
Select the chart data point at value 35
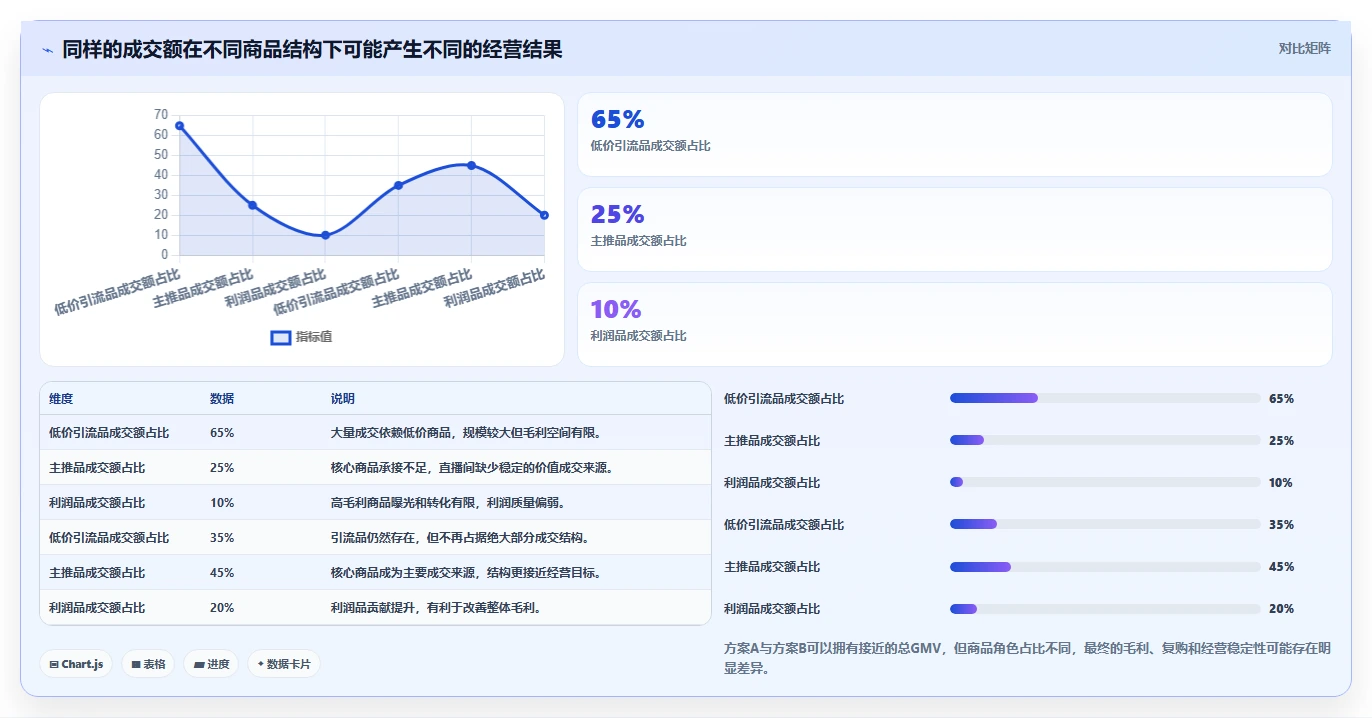pyautogui.click(x=398, y=185)
